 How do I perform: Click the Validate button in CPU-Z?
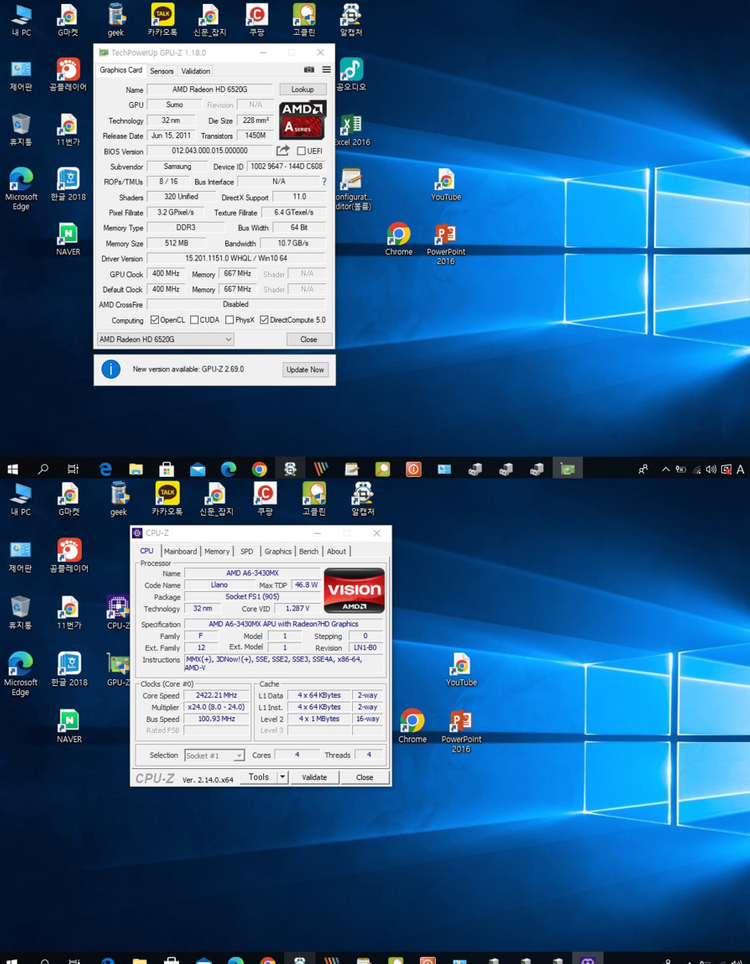click(314, 777)
